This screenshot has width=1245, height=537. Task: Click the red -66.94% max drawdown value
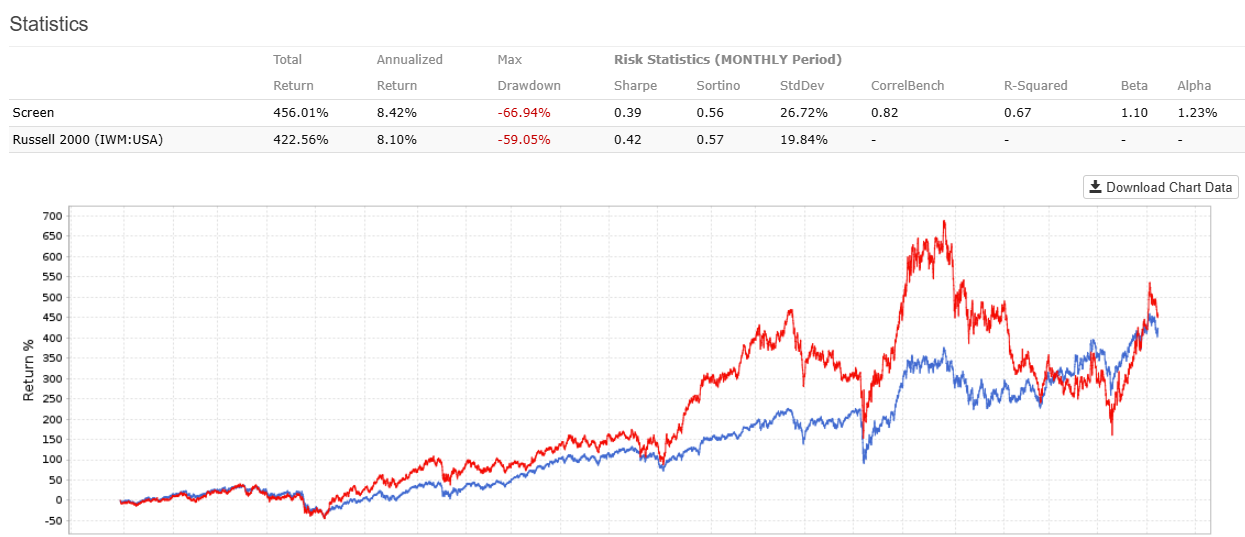pyautogui.click(x=524, y=113)
